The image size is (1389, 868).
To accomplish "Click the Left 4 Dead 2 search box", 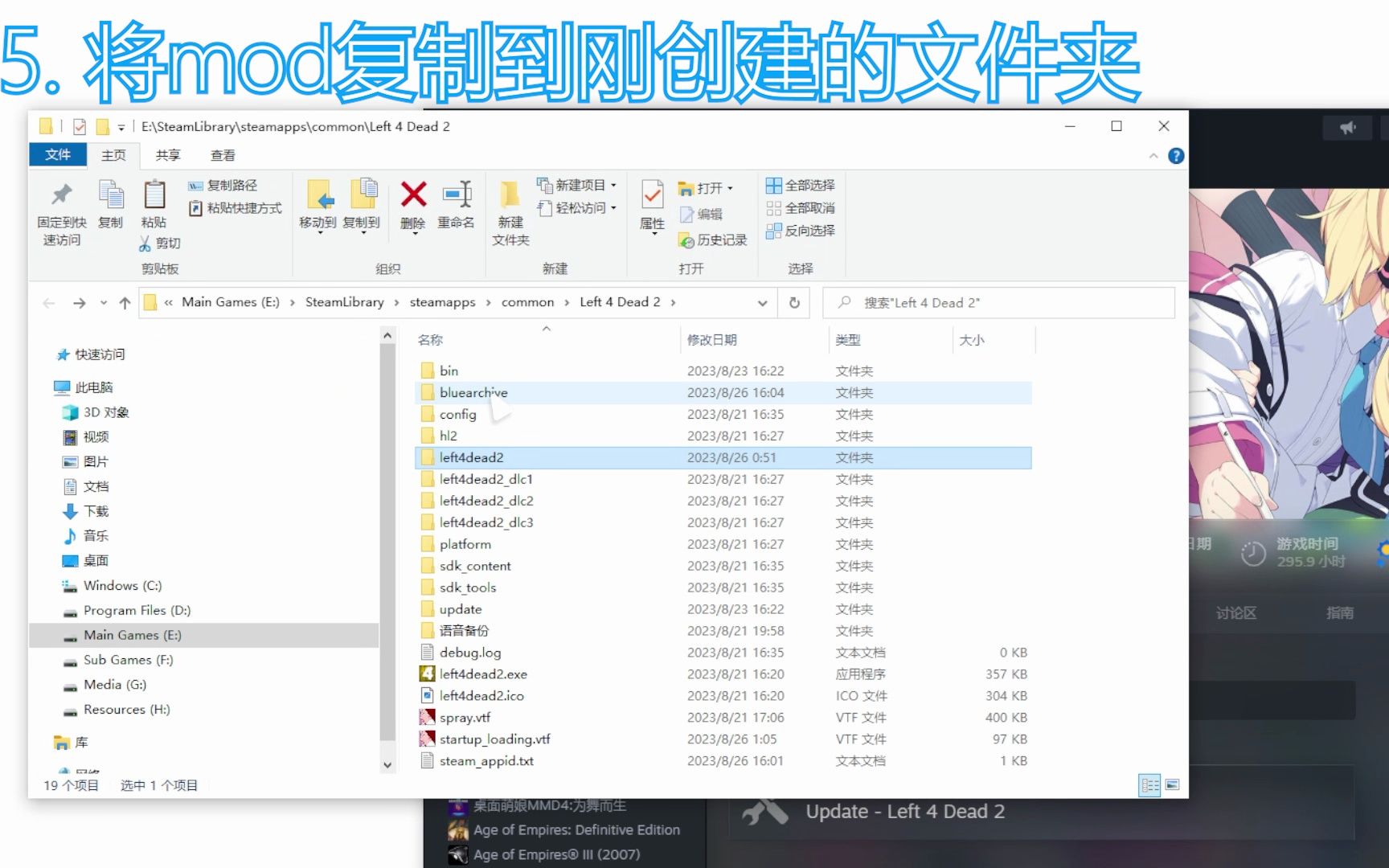I will (998, 303).
